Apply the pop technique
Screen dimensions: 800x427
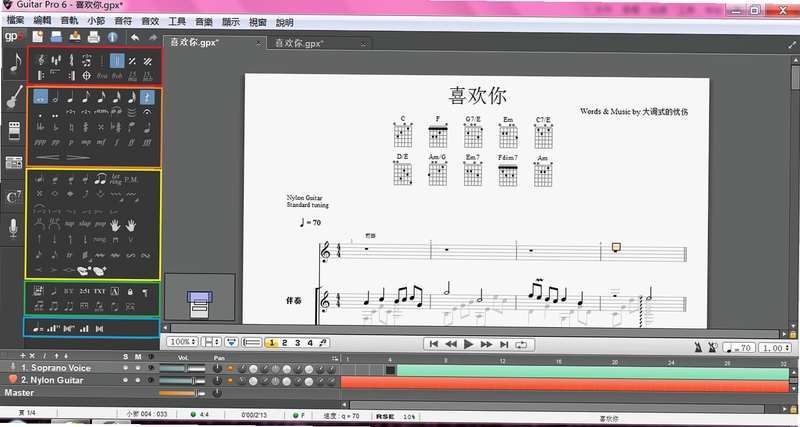coord(101,223)
